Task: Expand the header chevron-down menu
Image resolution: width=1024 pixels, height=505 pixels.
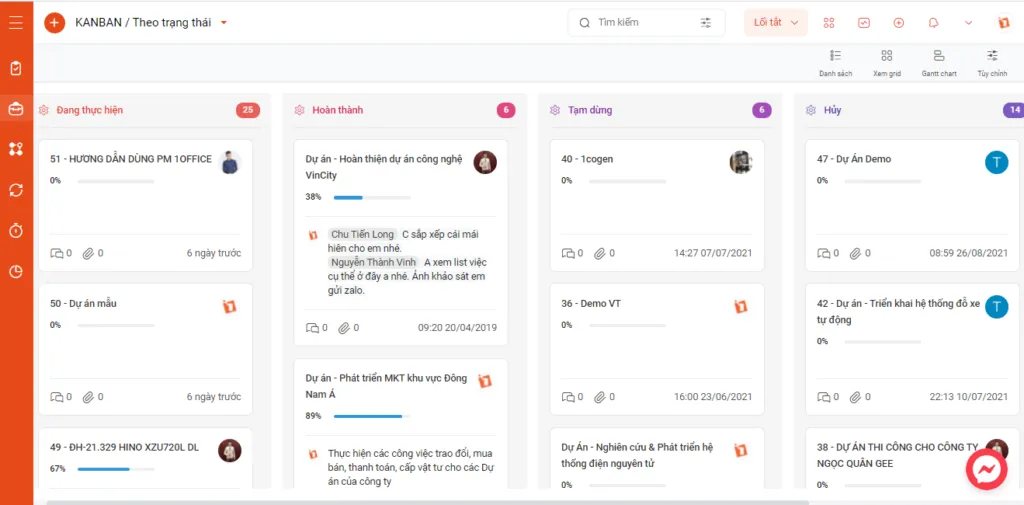Action: 968,23
